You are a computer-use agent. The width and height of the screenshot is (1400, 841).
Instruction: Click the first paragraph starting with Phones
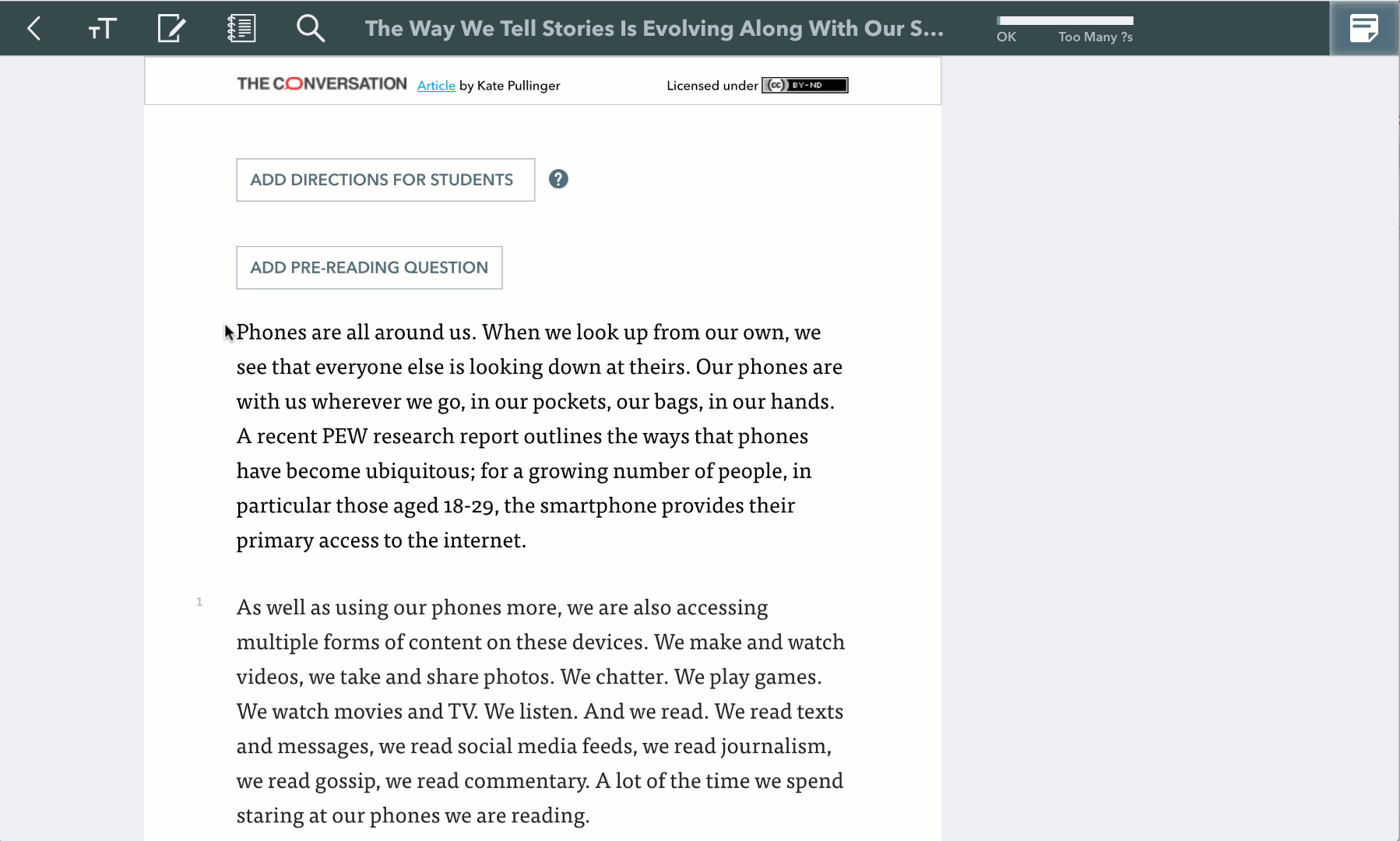pos(537,435)
